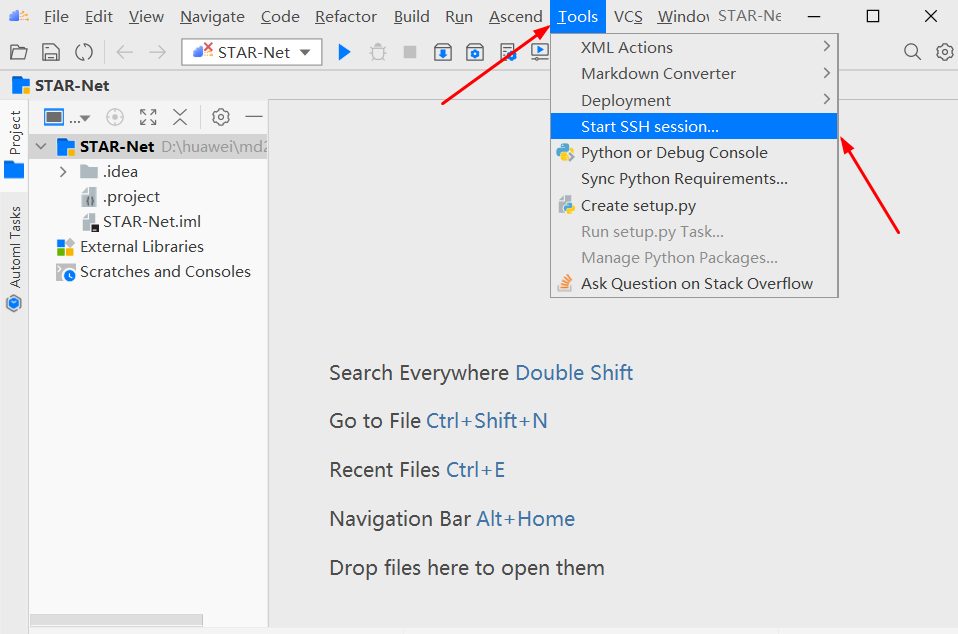Click the Stack Overflow icon in Tools menu
This screenshot has width=958, height=634.
click(x=565, y=283)
